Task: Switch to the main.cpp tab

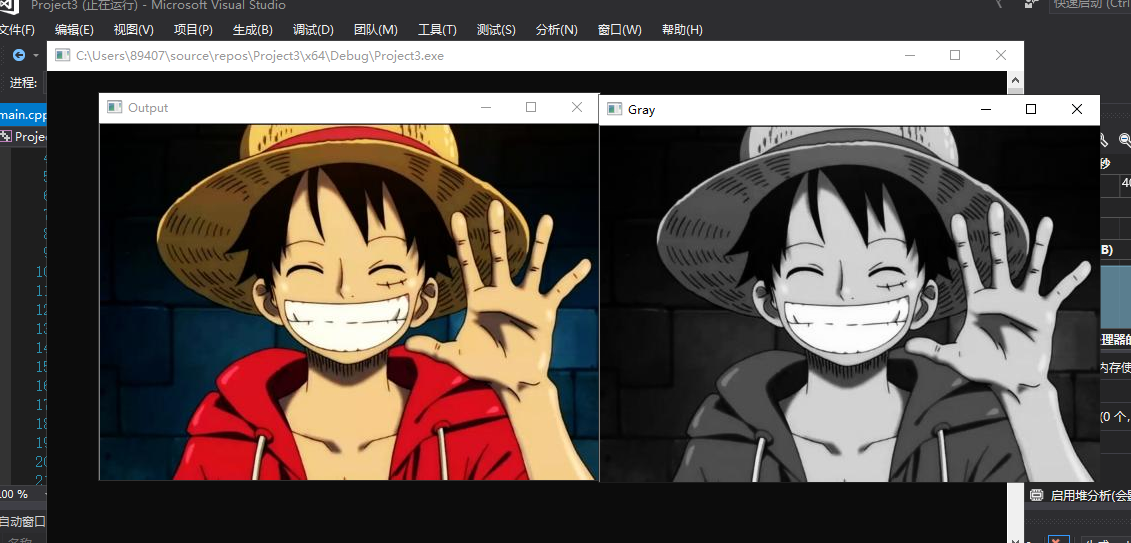Action: 23,115
